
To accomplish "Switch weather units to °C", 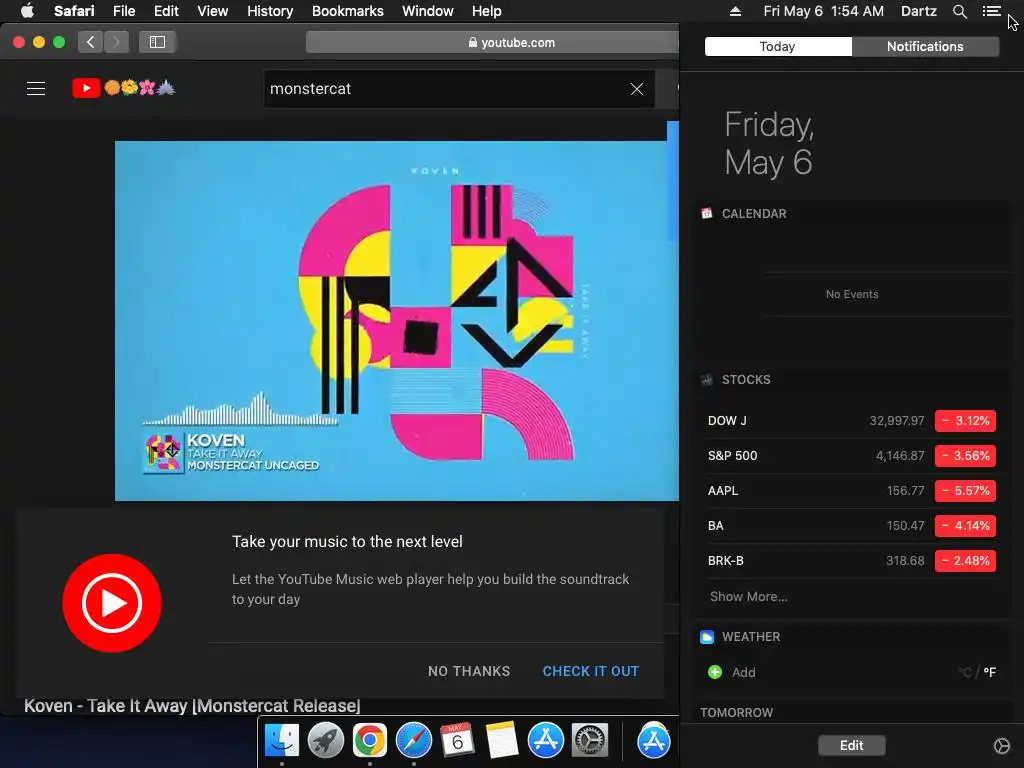I will [x=965, y=672].
